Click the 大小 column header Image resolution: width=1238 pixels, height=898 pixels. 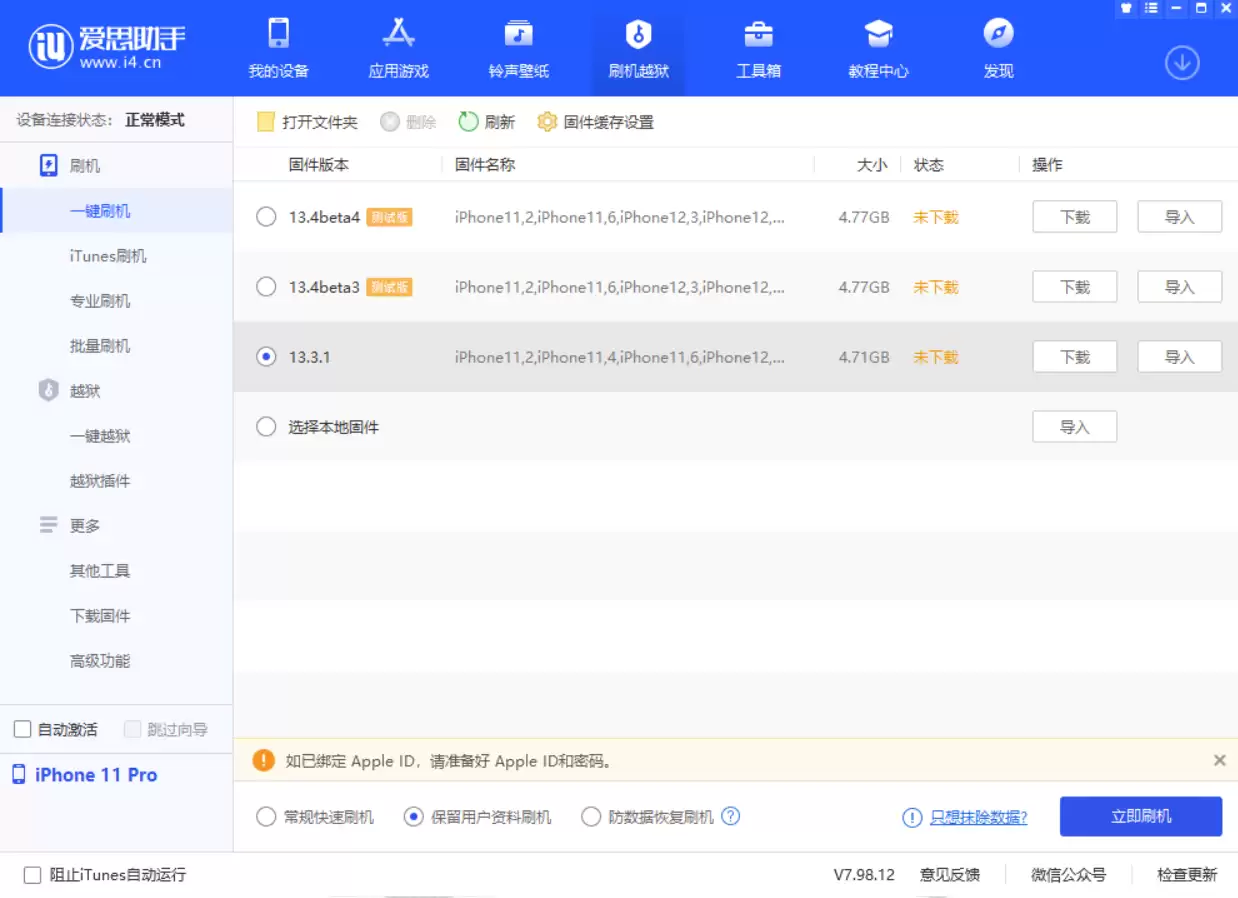tap(872, 165)
